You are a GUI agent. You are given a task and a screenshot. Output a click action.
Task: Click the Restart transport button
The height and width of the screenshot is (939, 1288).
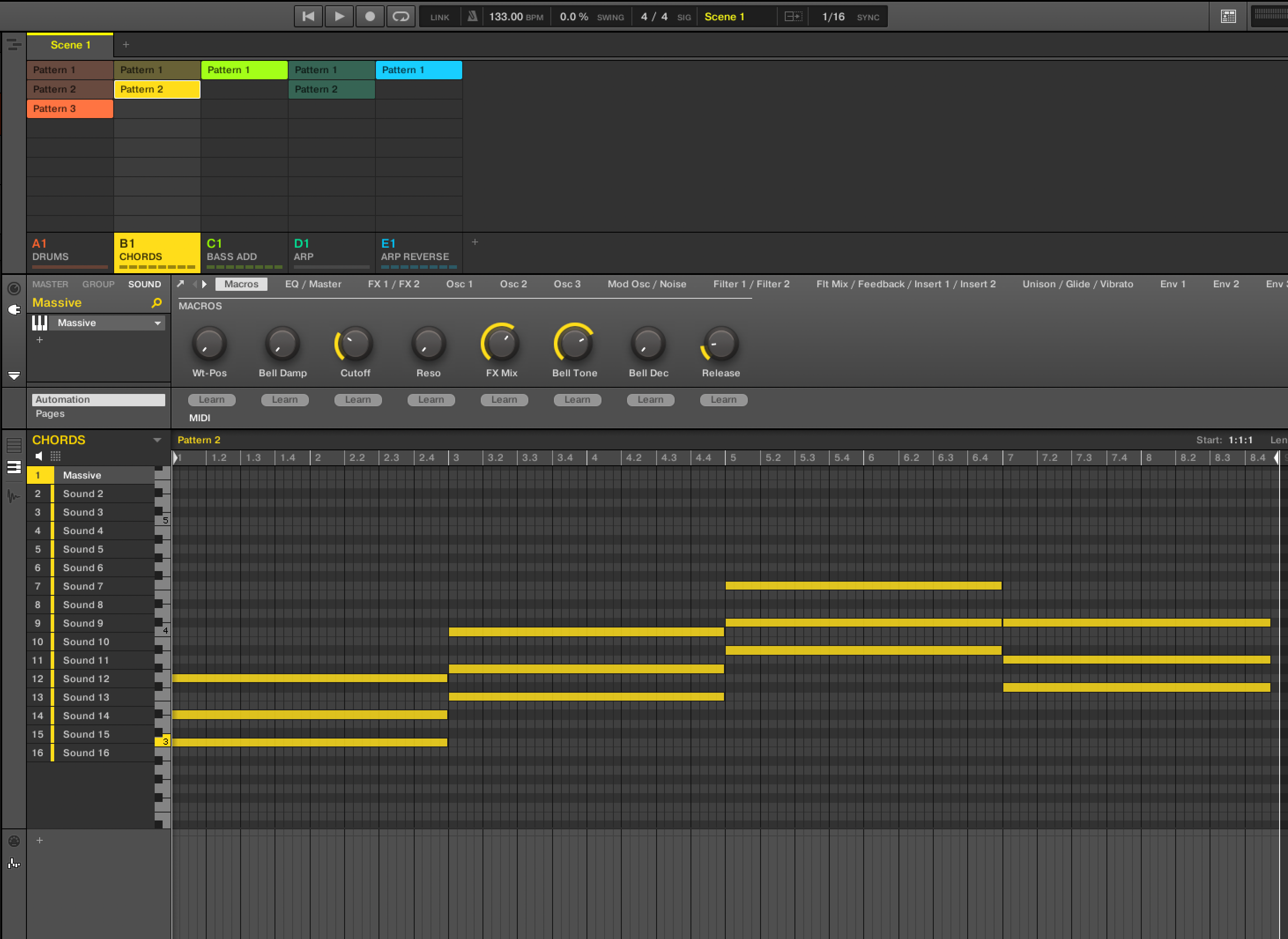pos(308,16)
